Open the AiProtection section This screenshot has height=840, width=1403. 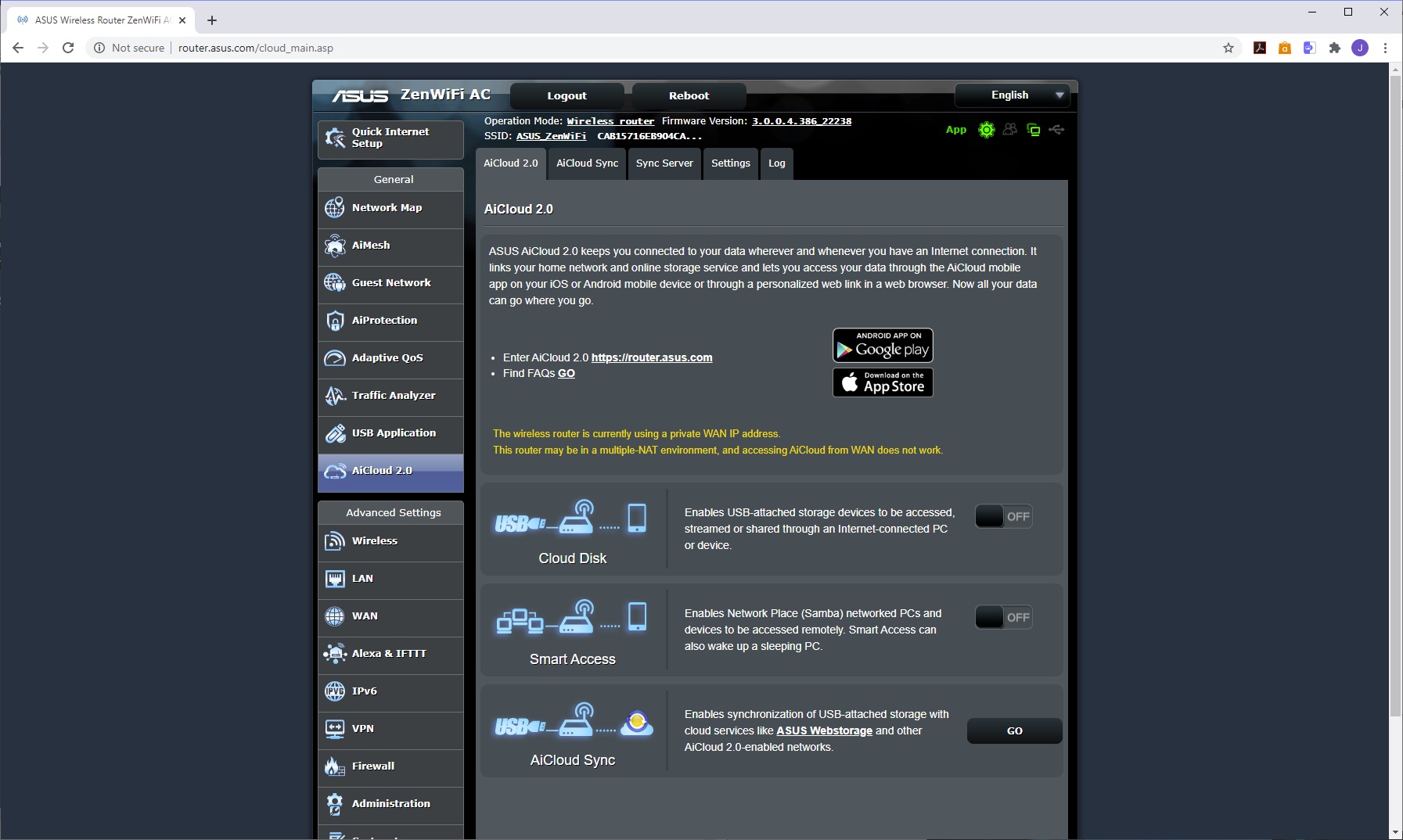(x=390, y=321)
